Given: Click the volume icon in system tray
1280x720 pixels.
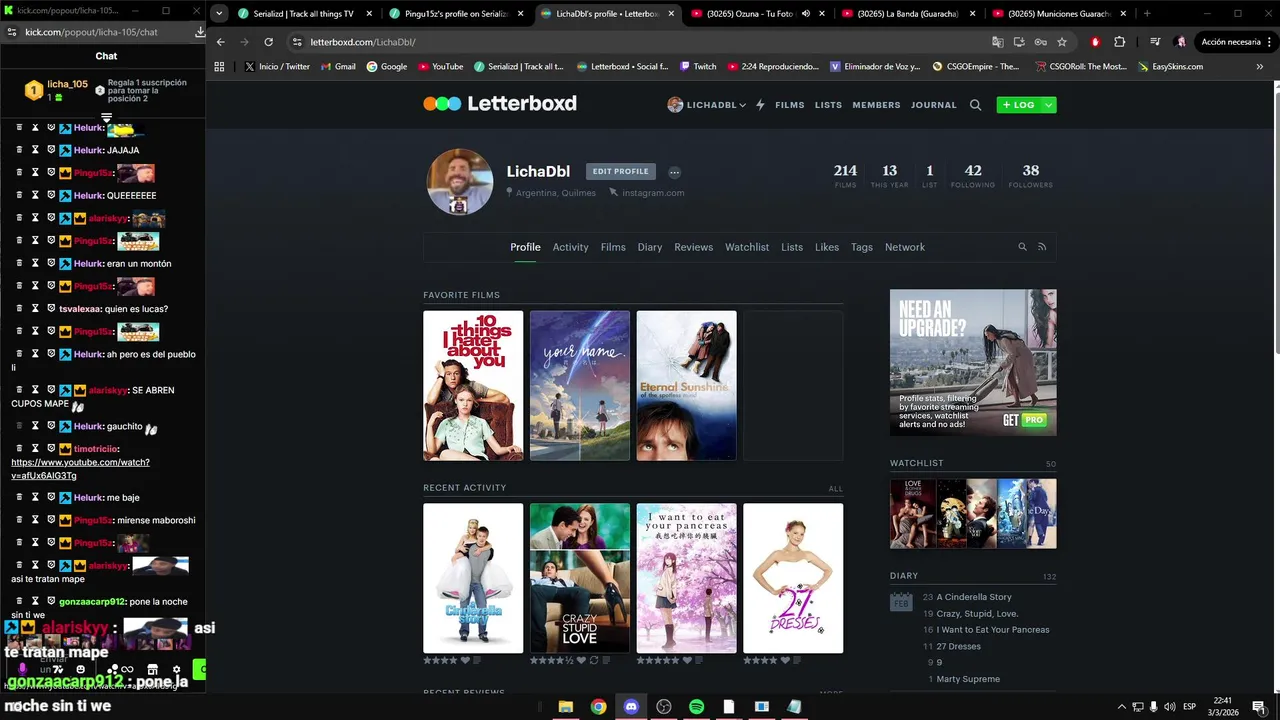Looking at the screenshot, I should pos(1169,707).
